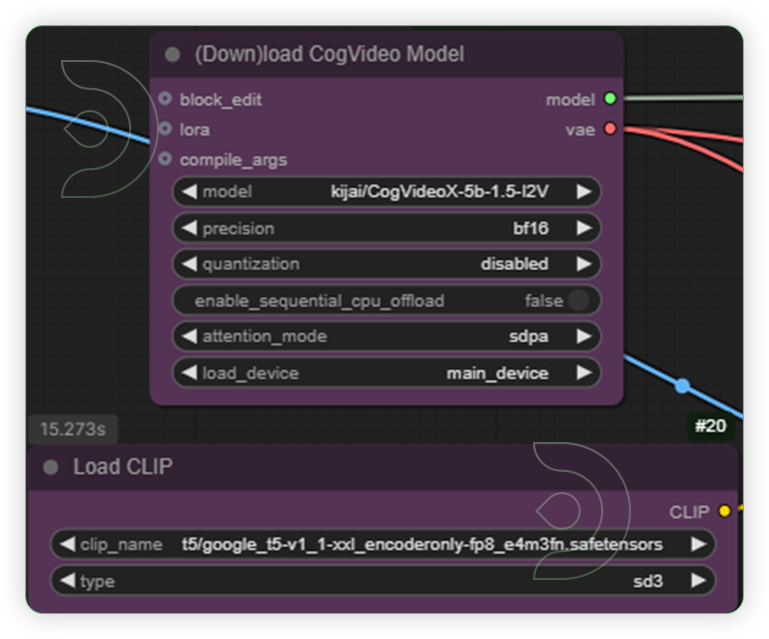The width and height of the screenshot is (769, 639).
Task: Click the lora input socket
Action: [x=165, y=129]
